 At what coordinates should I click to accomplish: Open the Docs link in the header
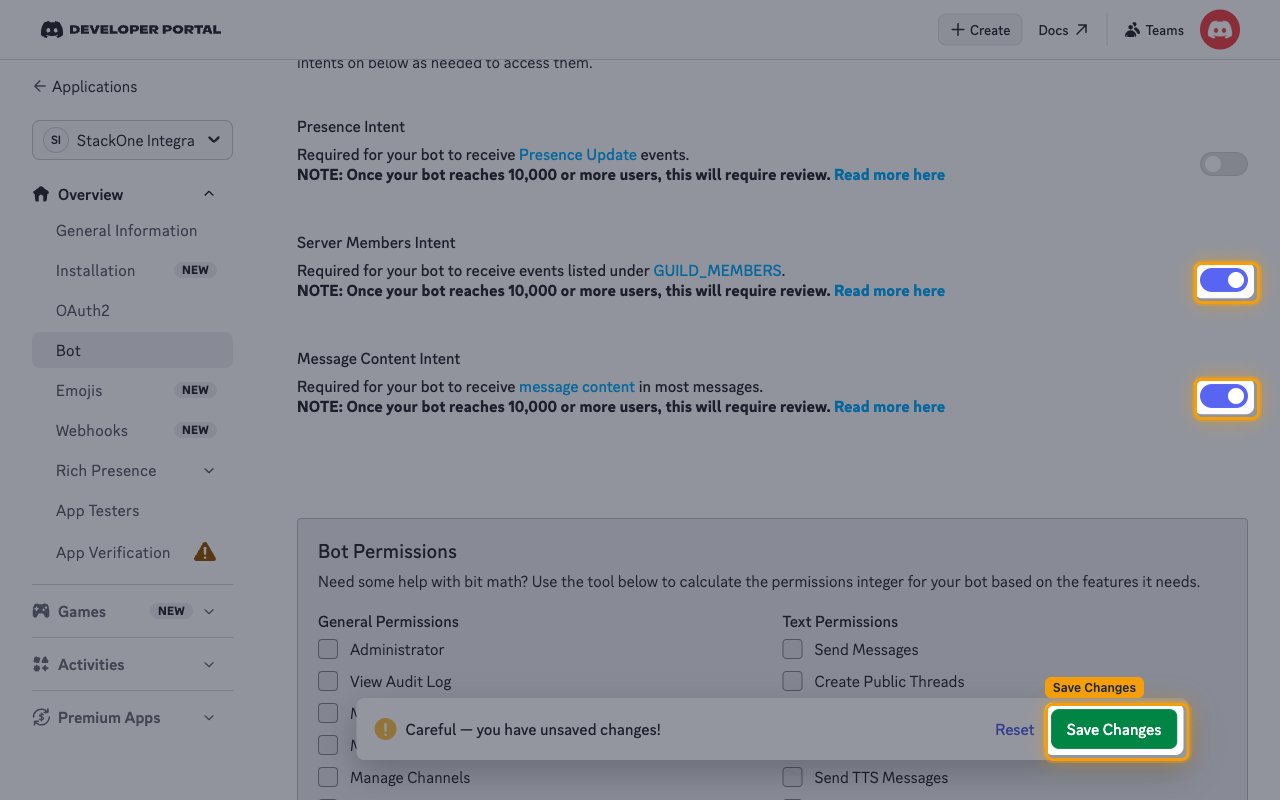coord(1063,30)
